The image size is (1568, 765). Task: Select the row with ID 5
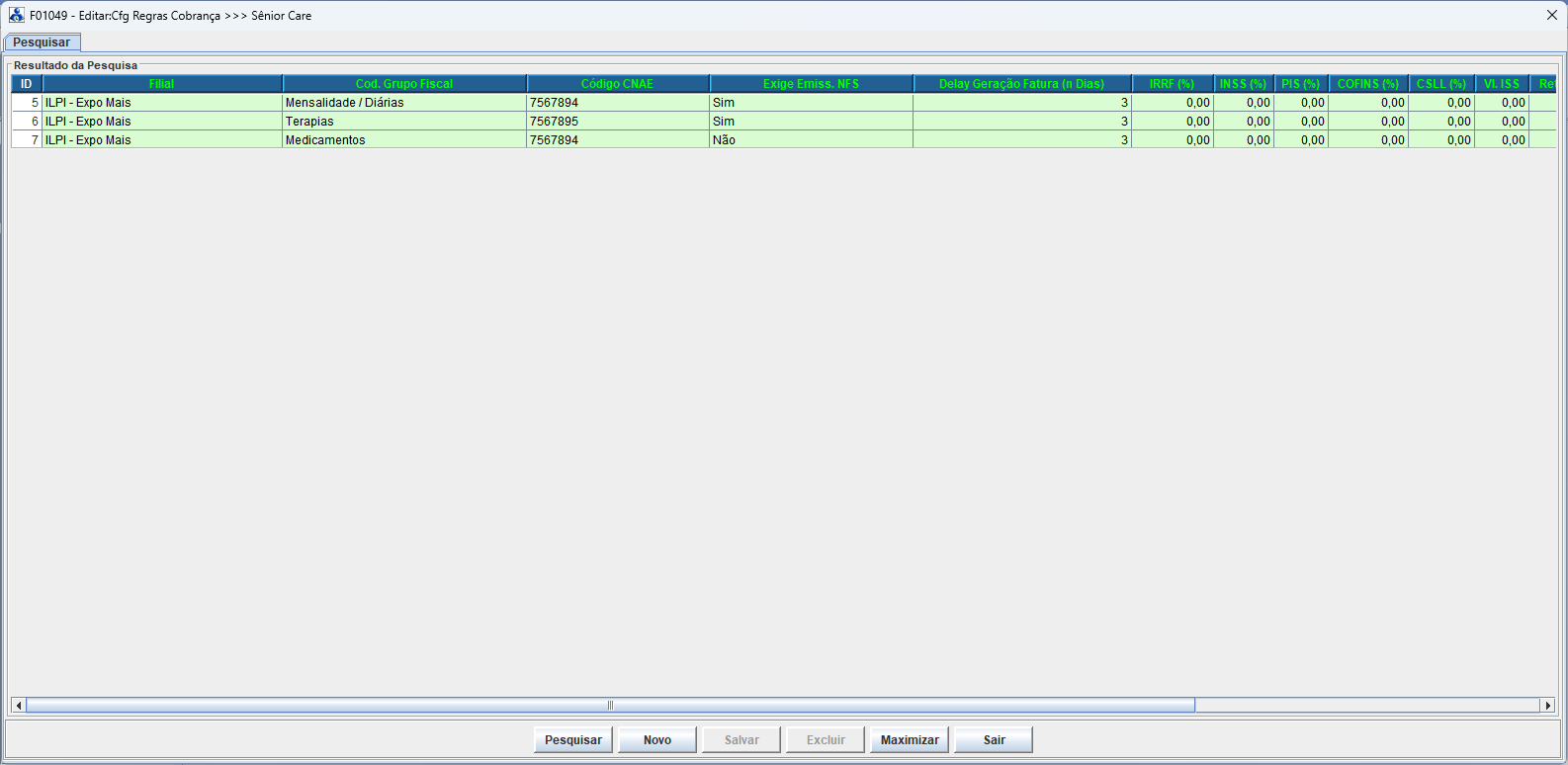[x=784, y=103]
